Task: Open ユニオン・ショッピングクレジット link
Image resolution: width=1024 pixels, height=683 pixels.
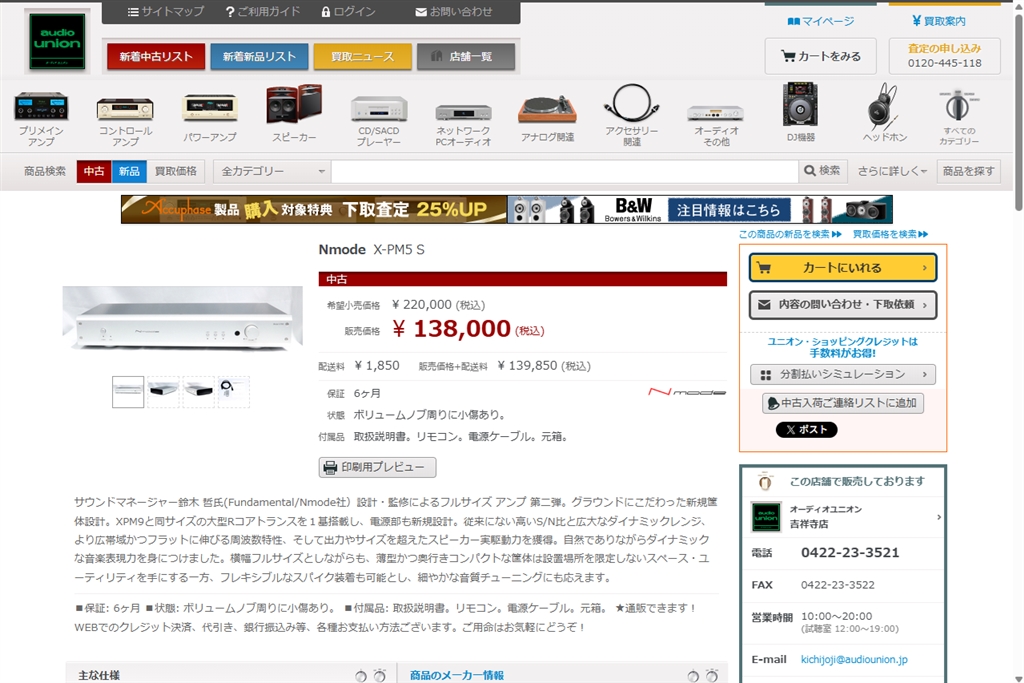Action: (842, 347)
